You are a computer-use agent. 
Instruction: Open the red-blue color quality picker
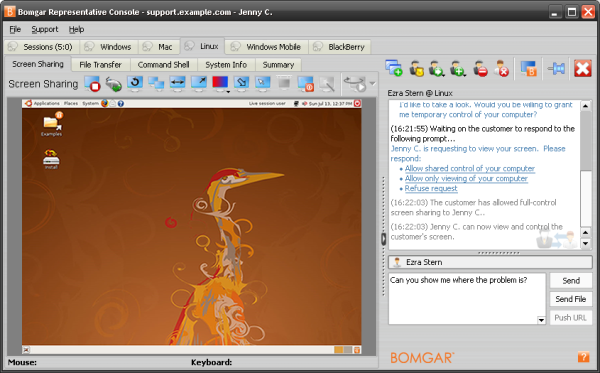click(x=221, y=84)
